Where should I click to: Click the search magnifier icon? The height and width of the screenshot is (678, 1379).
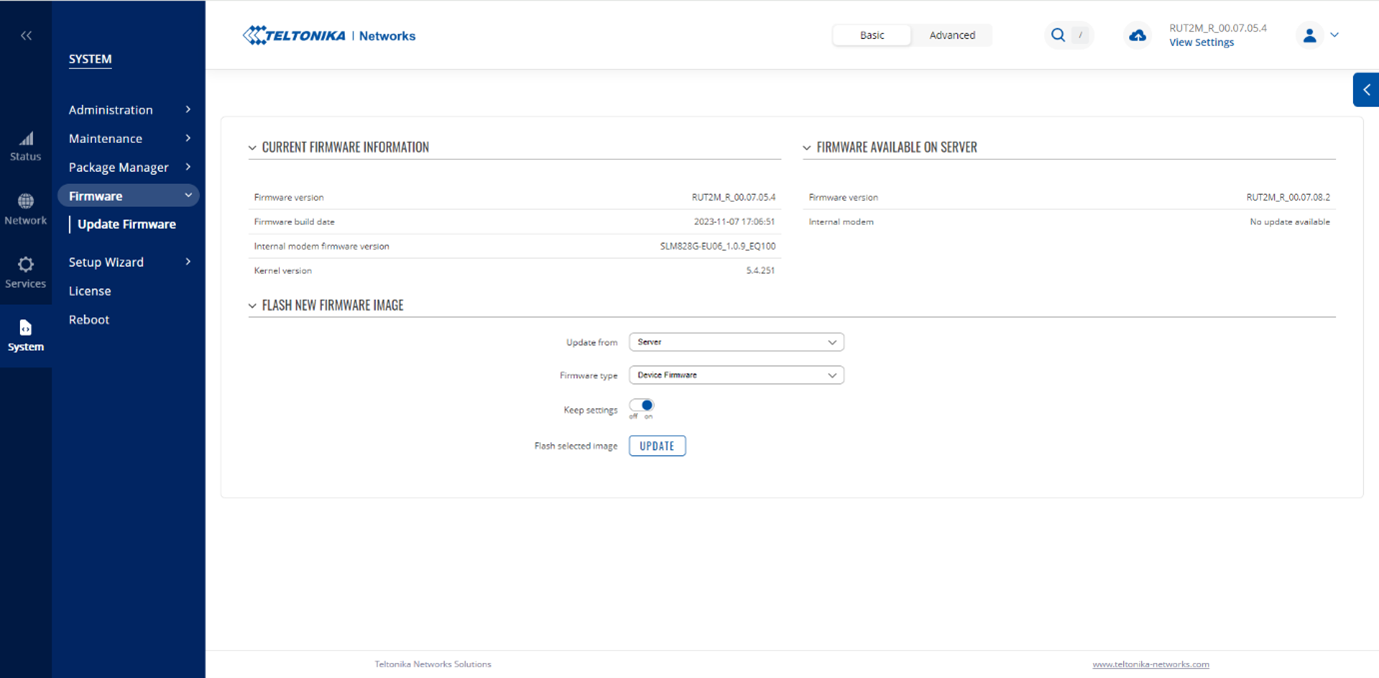(x=1058, y=36)
